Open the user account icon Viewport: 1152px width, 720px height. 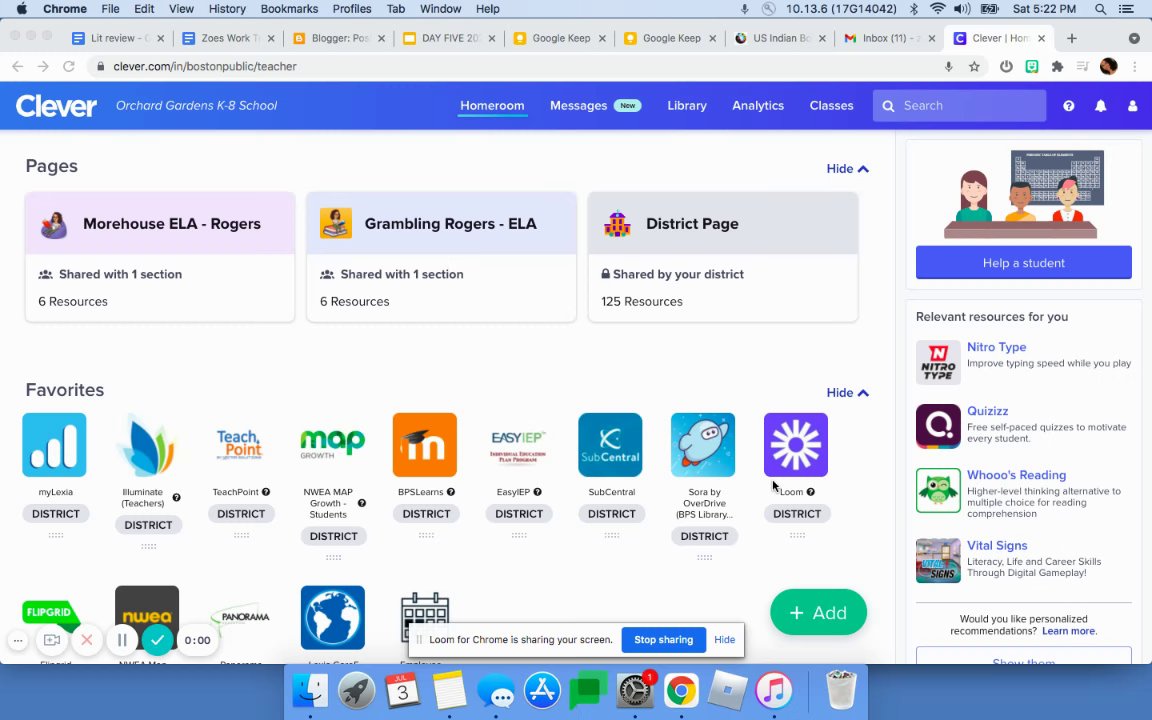point(1133,106)
